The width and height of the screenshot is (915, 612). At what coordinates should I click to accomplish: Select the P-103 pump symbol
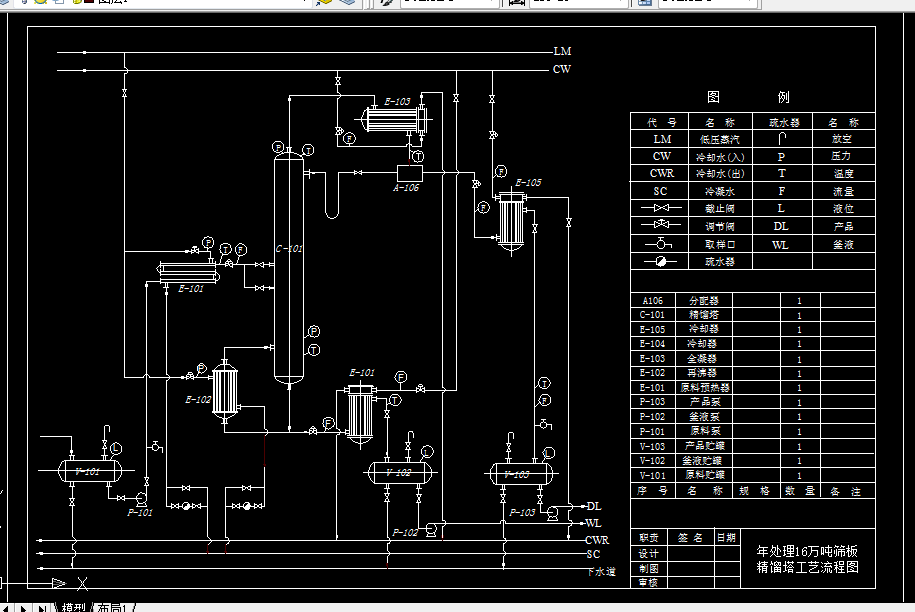click(552, 513)
